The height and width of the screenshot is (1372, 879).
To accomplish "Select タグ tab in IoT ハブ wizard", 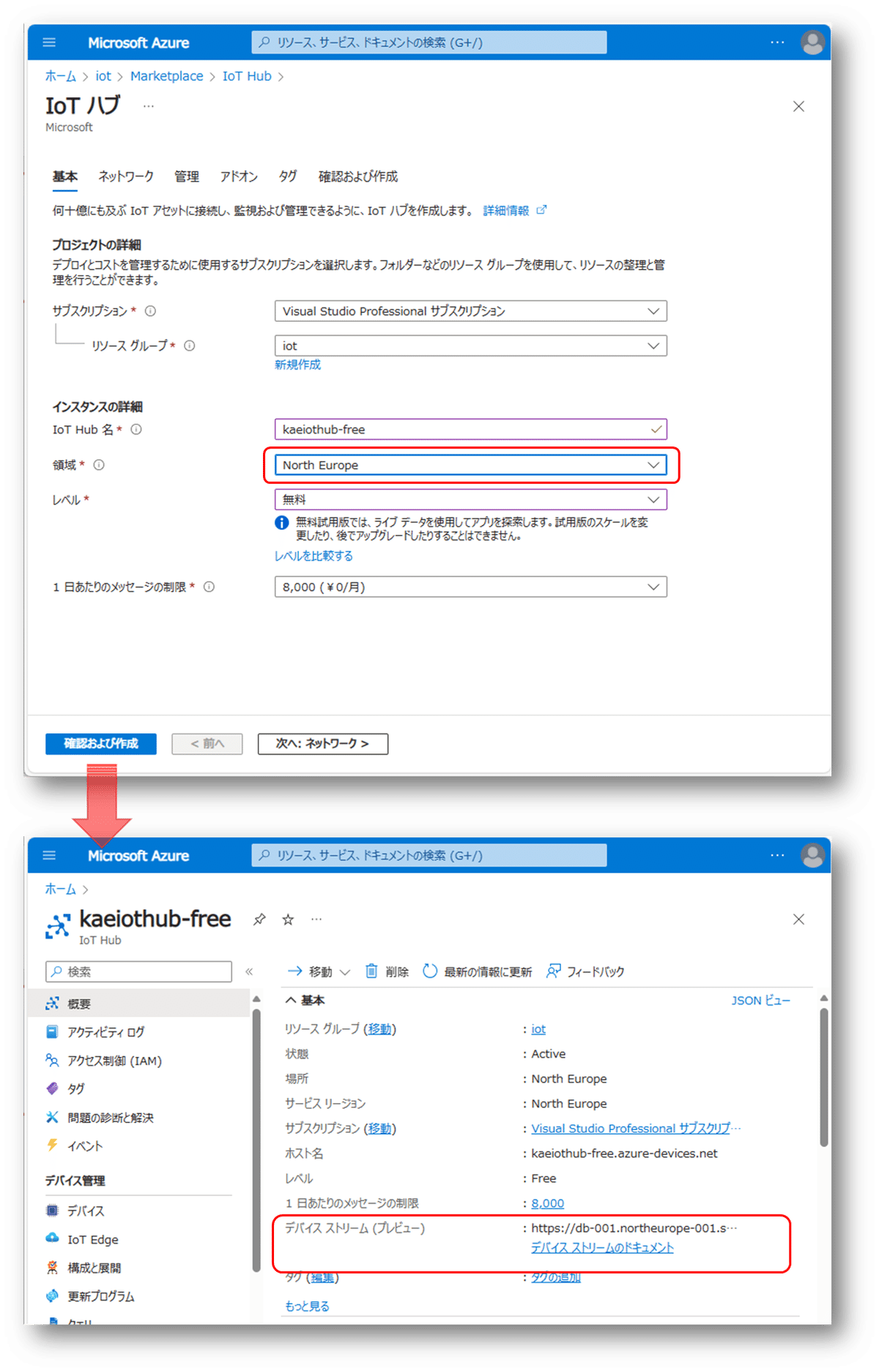I will click(x=288, y=177).
